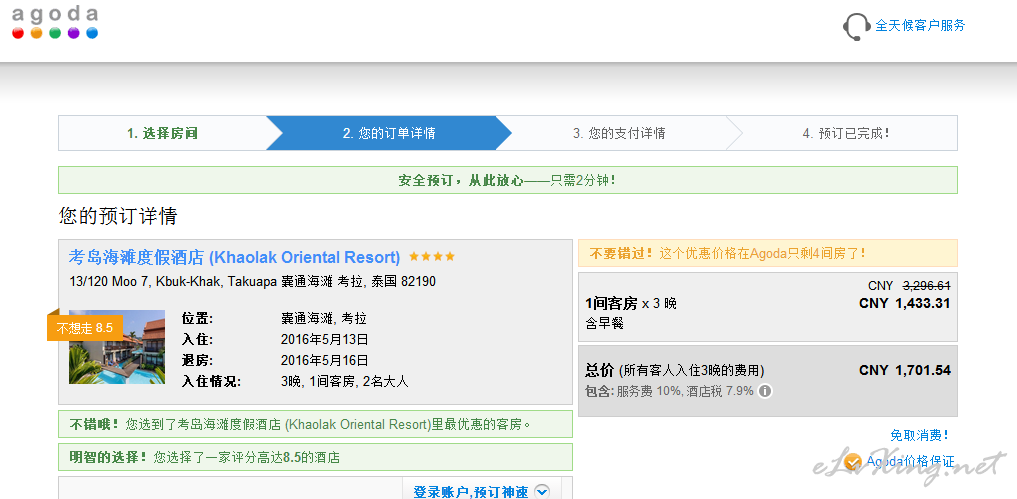This screenshot has width=1017, height=499.
Task: Click the hotel photo thumbnail
Action: pos(117,347)
